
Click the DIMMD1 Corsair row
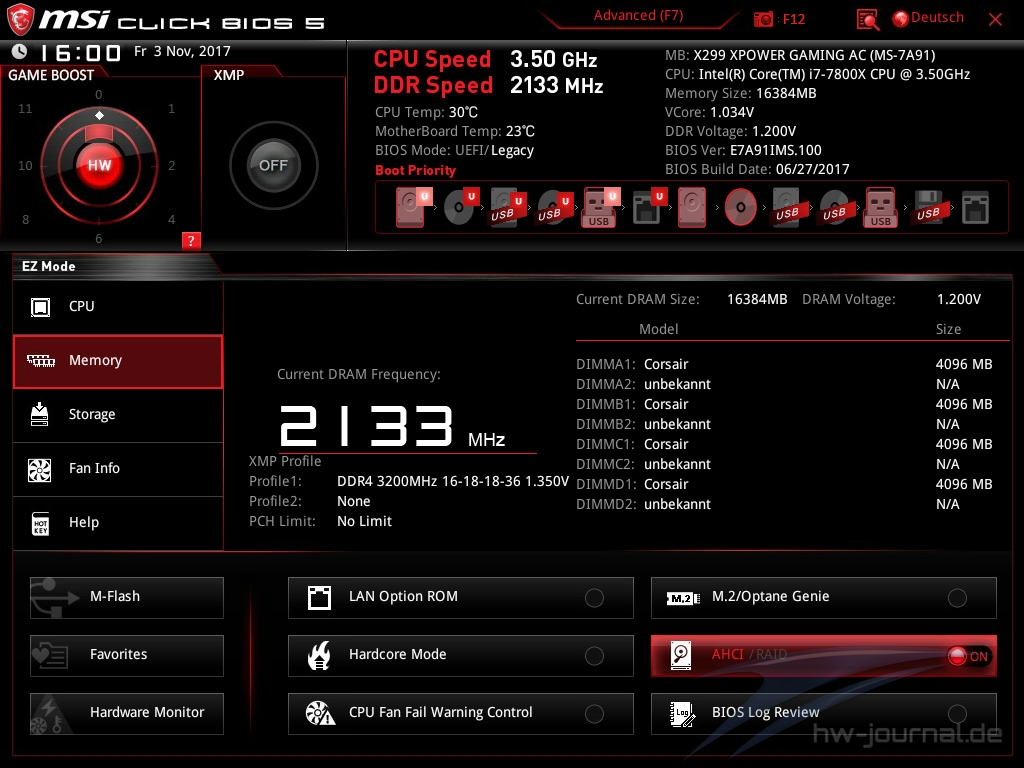[784, 485]
